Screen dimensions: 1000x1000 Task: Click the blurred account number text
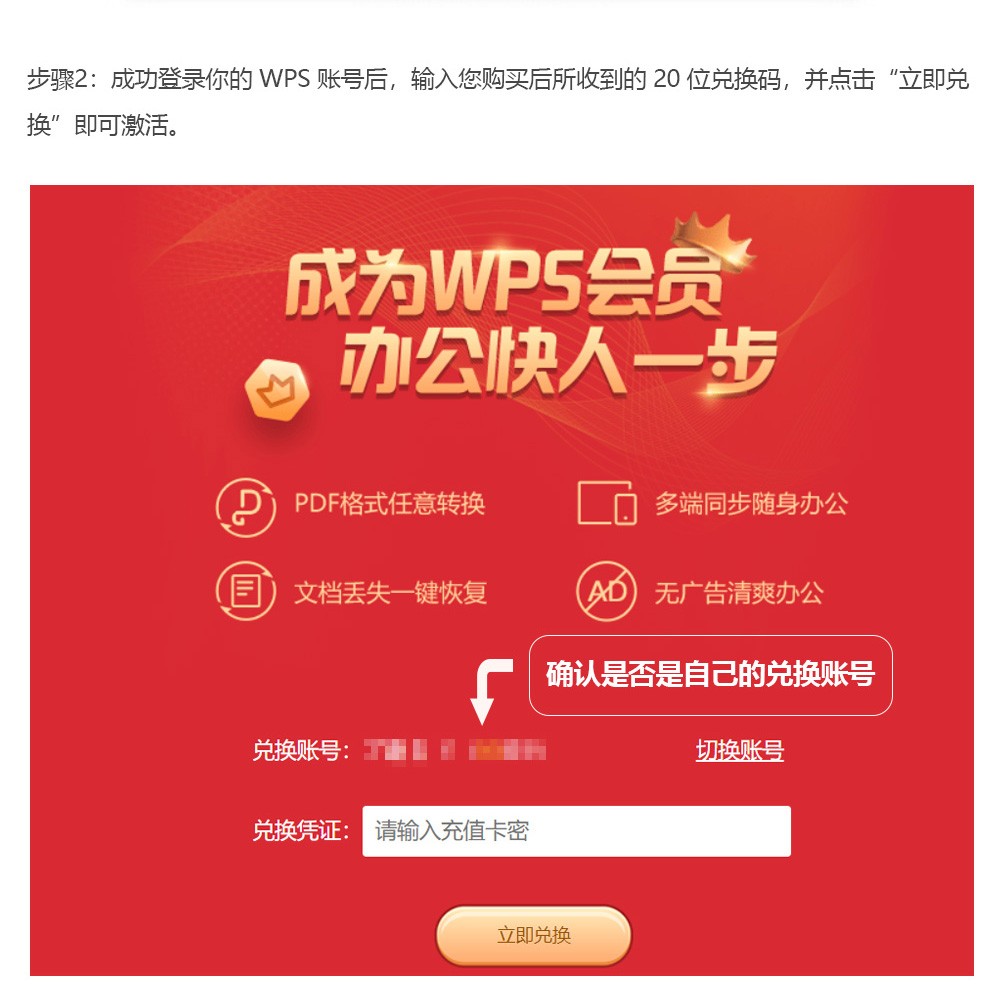(x=455, y=750)
